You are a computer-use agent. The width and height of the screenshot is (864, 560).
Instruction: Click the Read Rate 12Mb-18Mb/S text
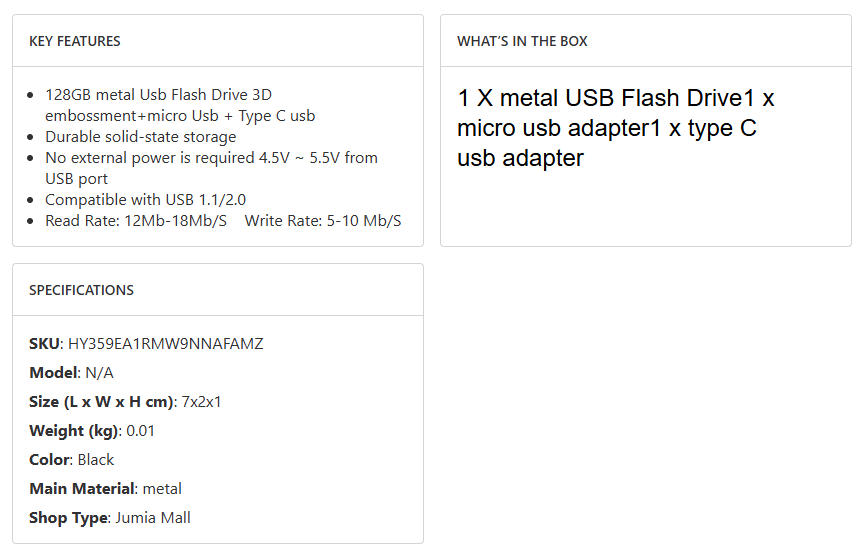(136, 221)
